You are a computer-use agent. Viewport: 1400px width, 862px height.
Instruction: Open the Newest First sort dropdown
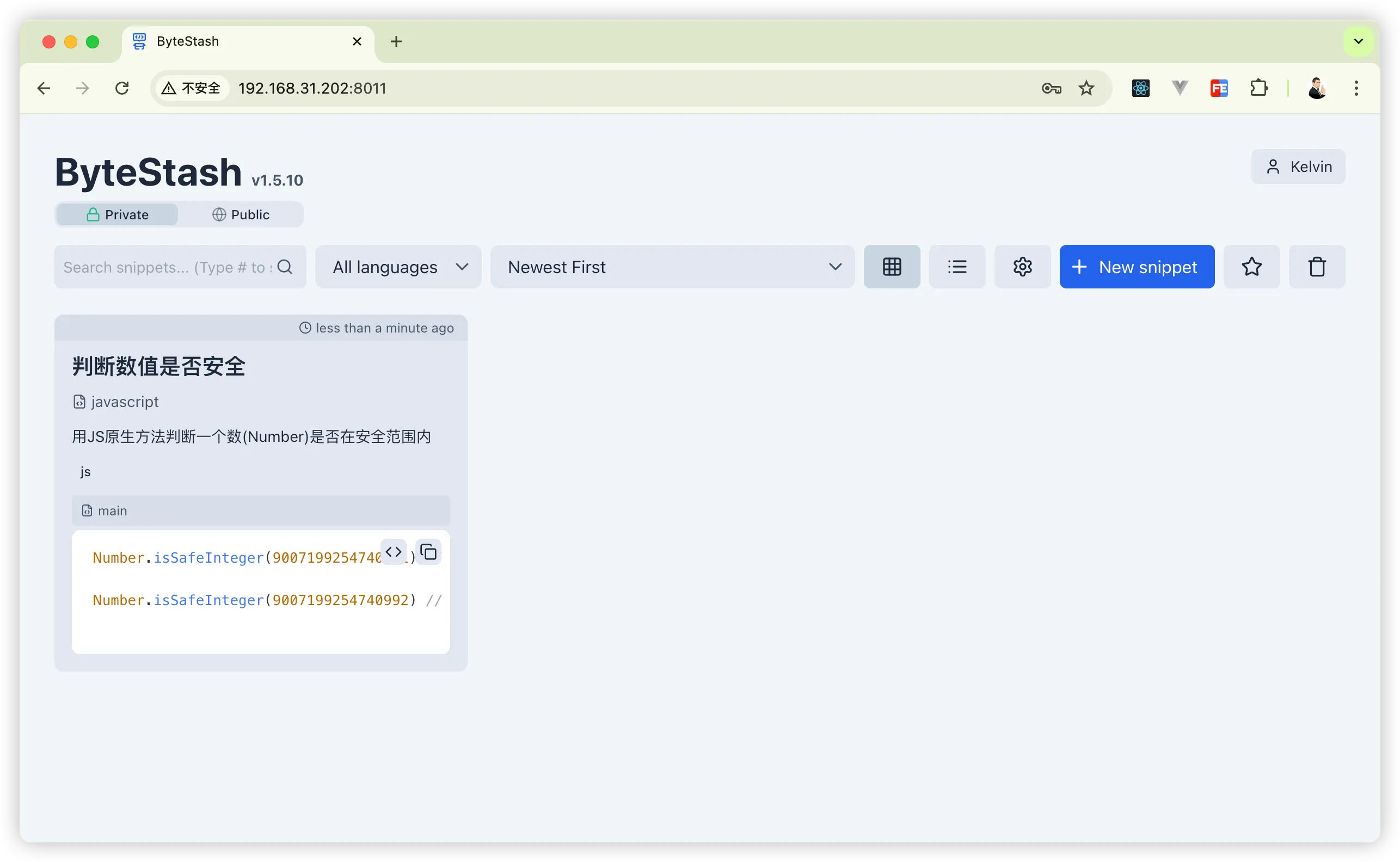672,267
